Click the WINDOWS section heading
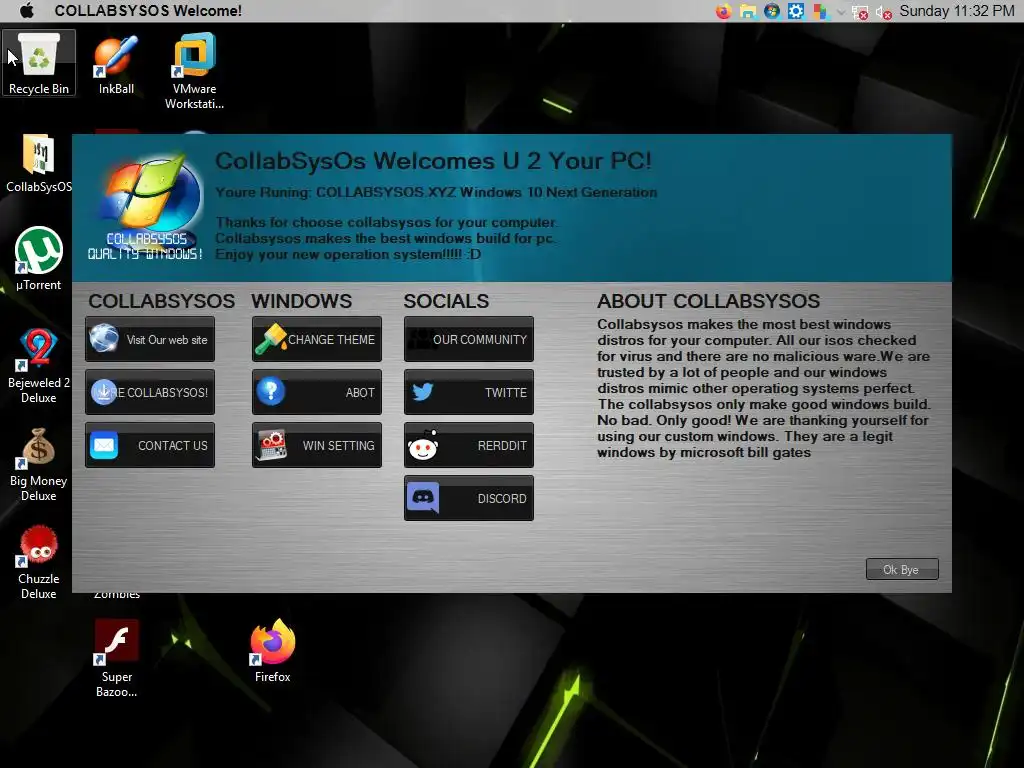The width and height of the screenshot is (1024, 768). tap(302, 301)
